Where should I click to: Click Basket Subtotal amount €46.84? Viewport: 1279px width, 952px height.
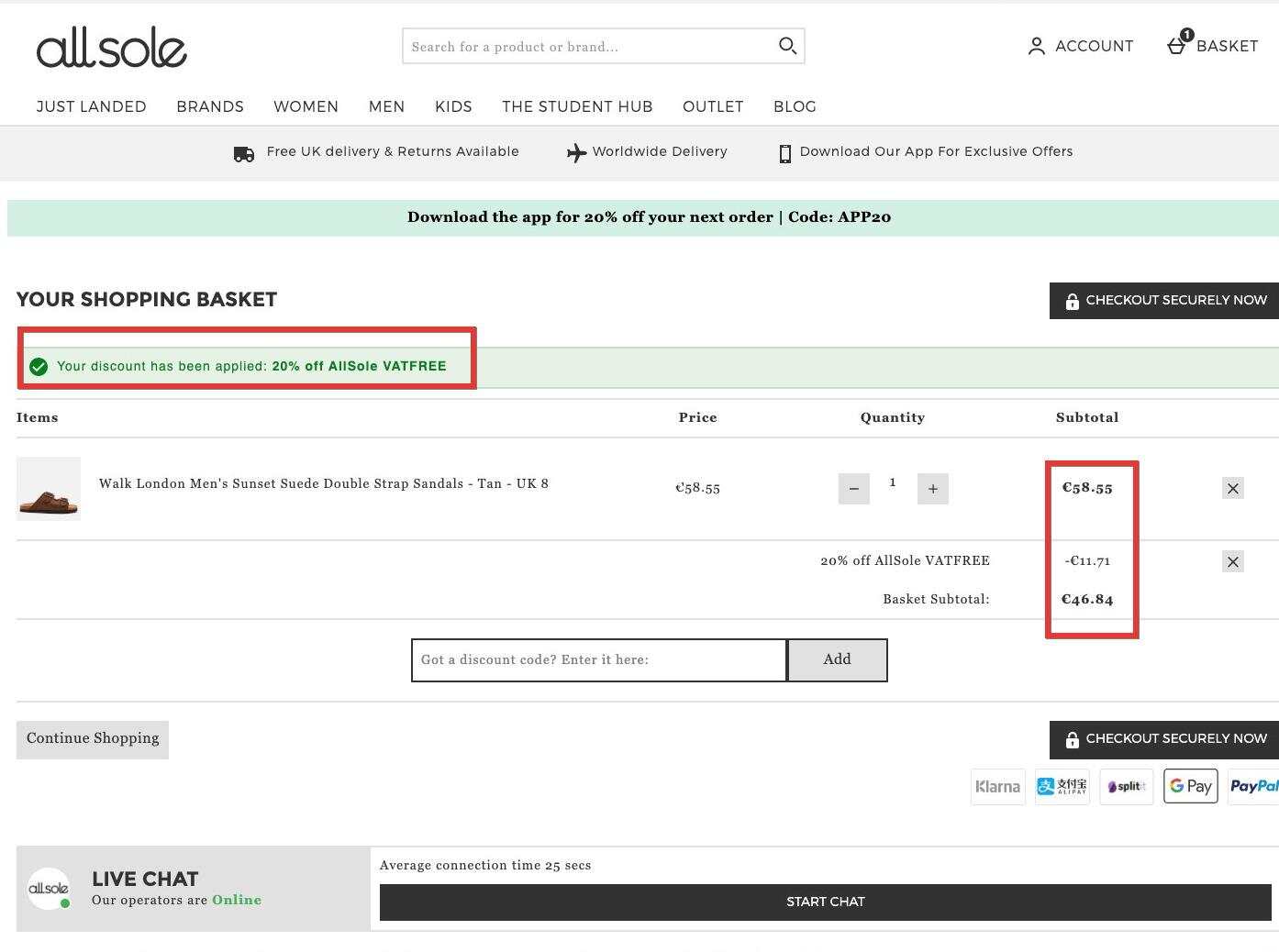[1087, 600]
